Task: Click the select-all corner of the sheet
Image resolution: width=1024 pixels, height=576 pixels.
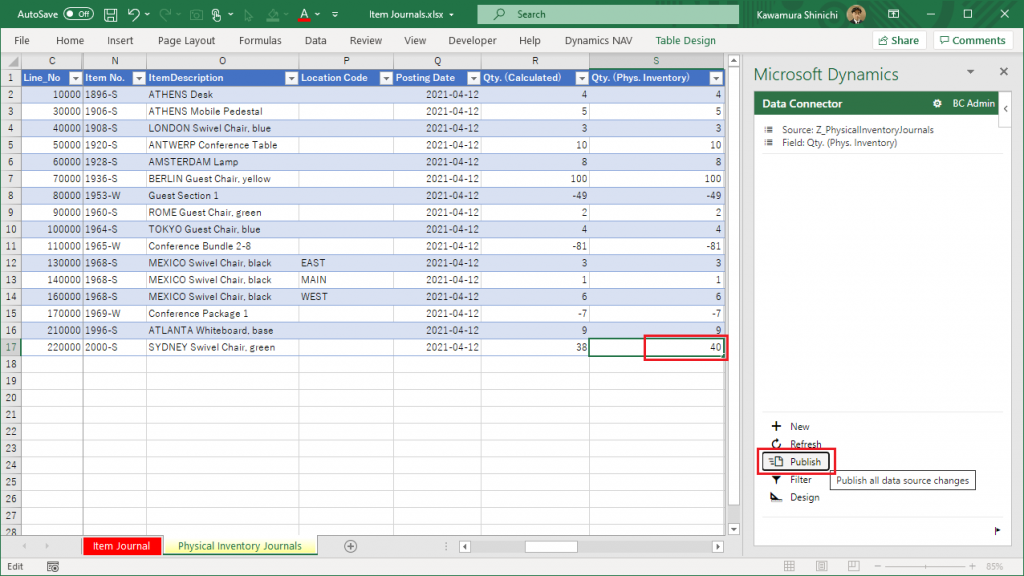Action: (x=11, y=61)
